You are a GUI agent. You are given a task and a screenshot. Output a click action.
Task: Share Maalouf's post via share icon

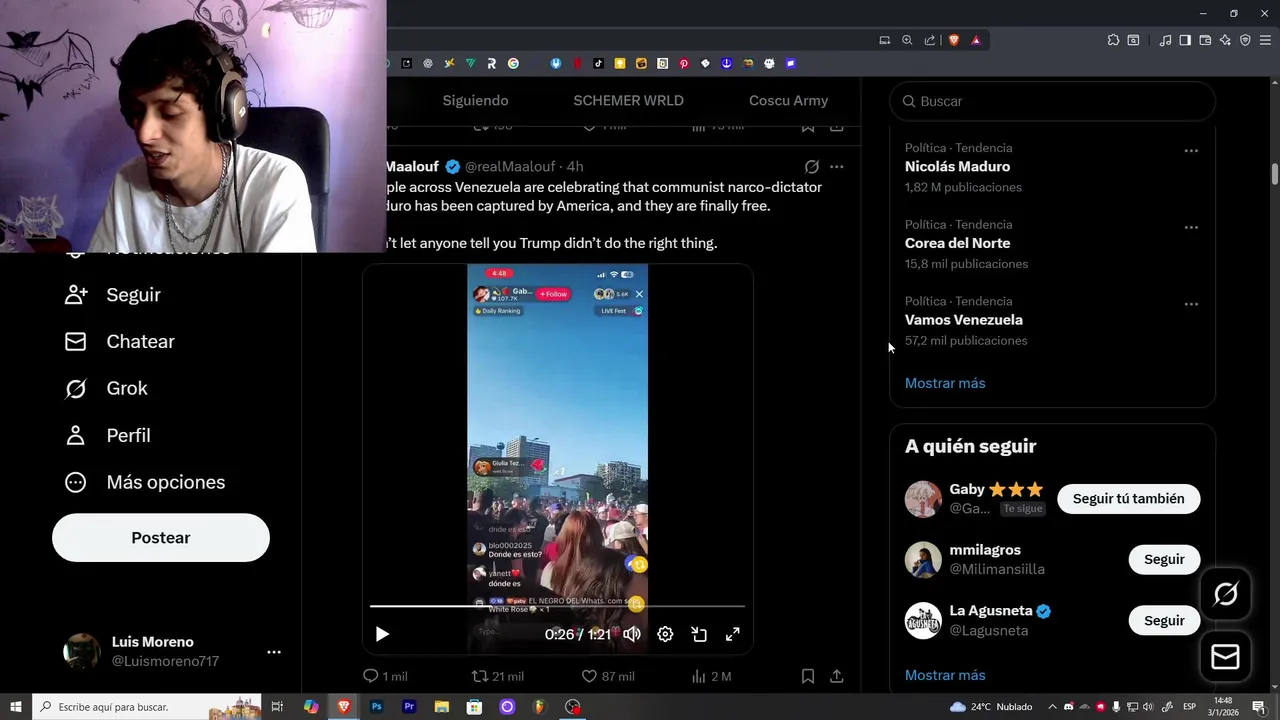point(837,676)
